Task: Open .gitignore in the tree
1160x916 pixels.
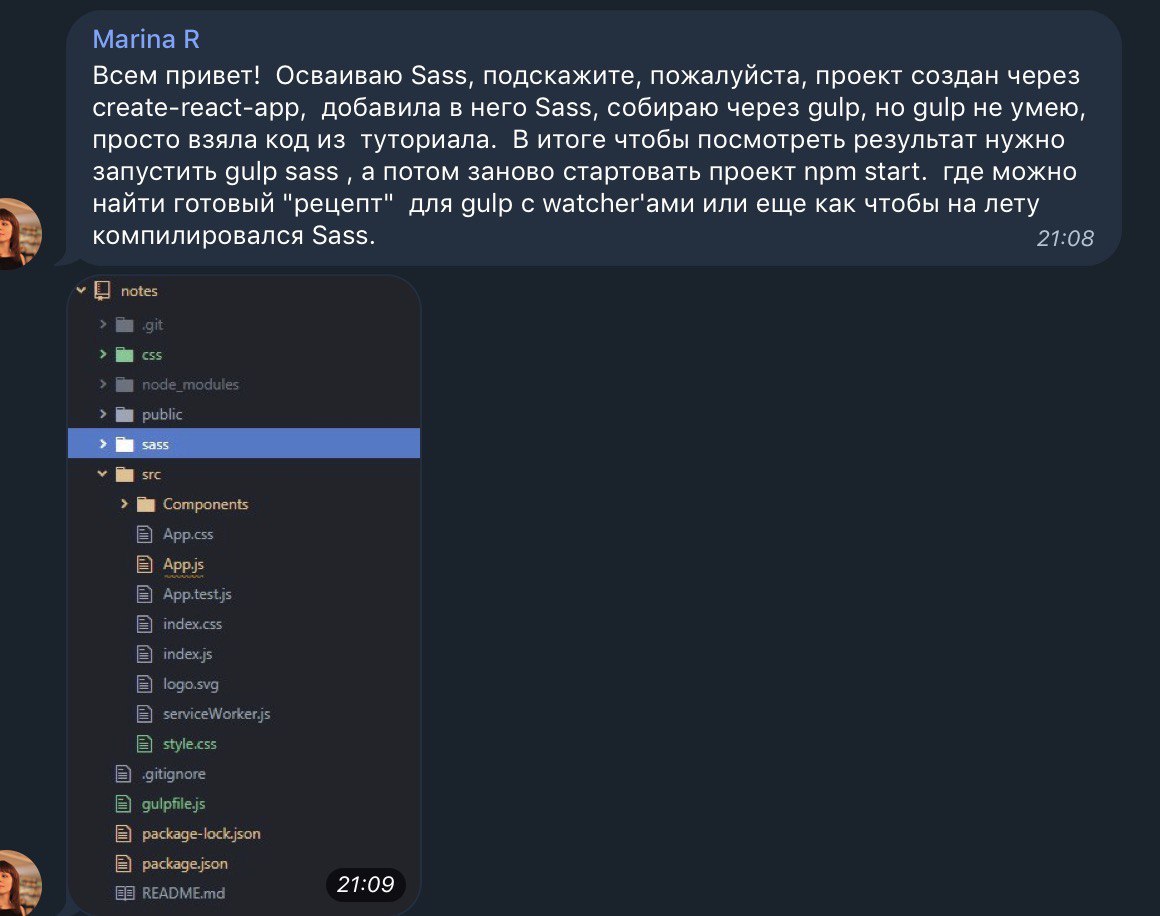Action: [174, 774]
